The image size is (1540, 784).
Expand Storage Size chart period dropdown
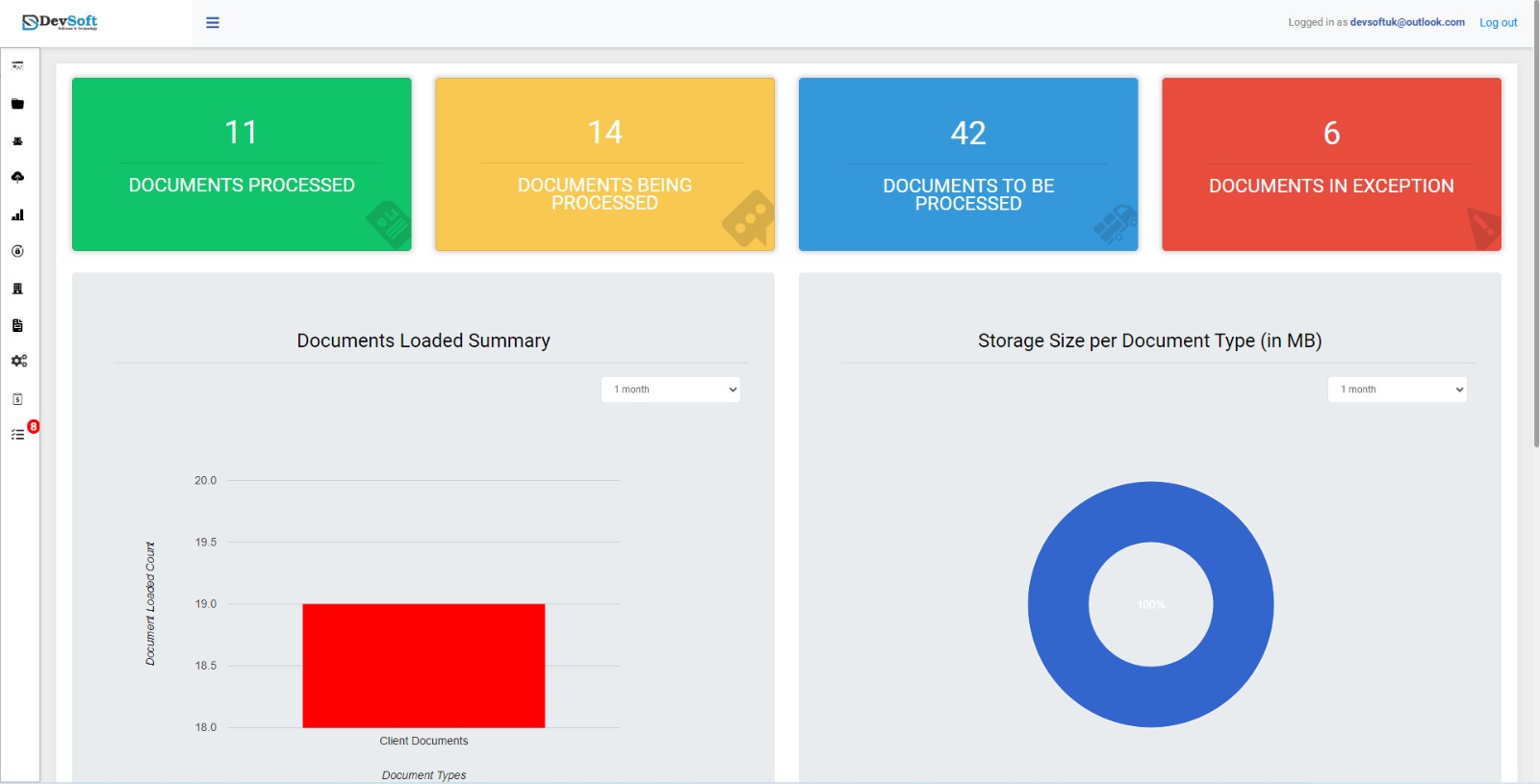(1397, 390)
